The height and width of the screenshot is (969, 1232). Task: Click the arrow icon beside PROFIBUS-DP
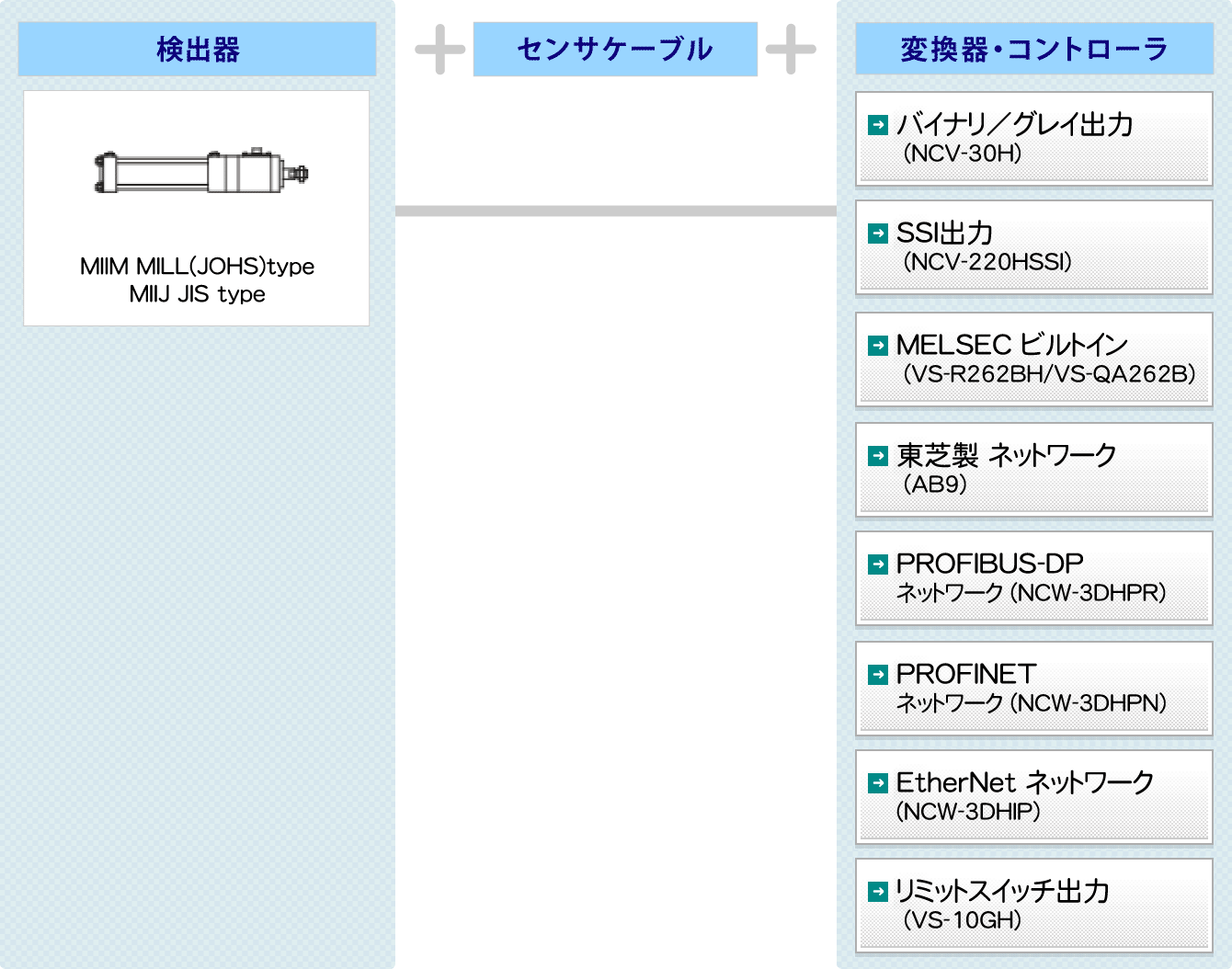[x=878, y=564]
